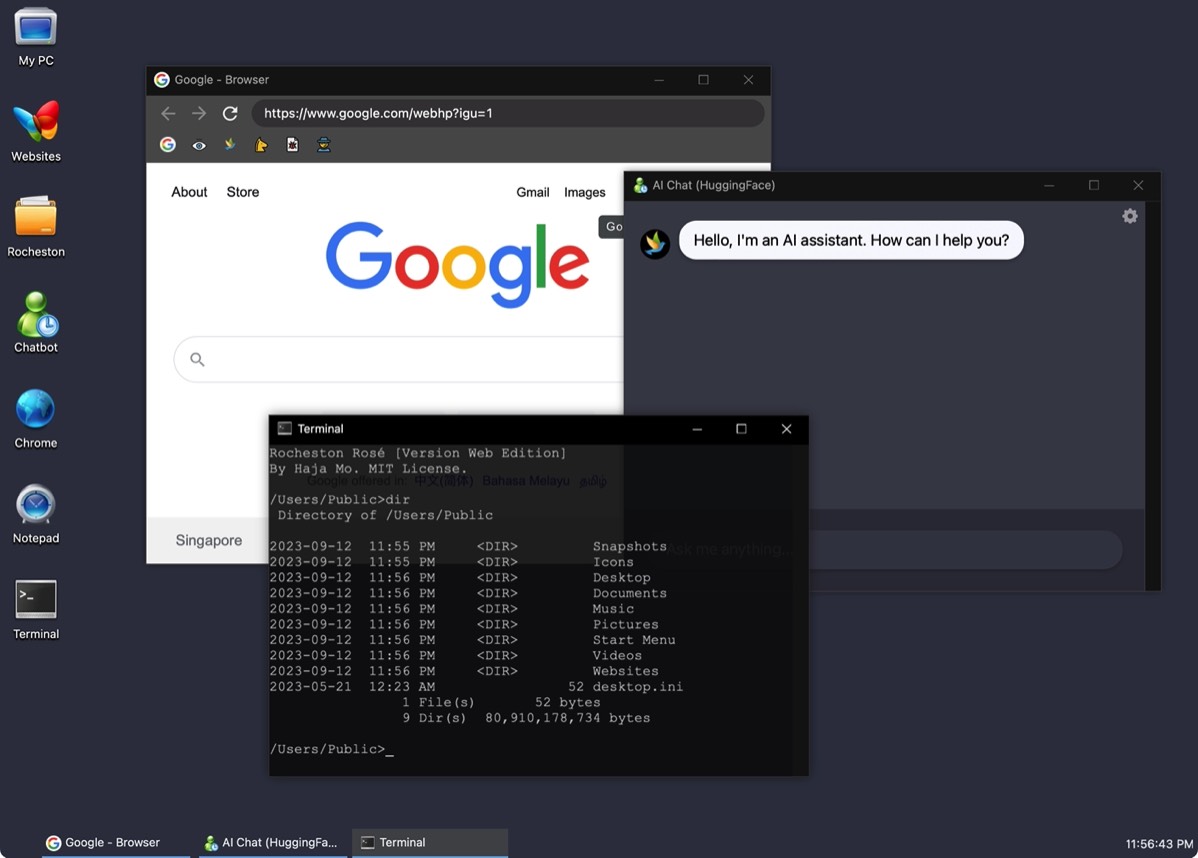Screen dimensions: 1198x858
Task: Reload the page in the browser
Action: coord(230,113)
